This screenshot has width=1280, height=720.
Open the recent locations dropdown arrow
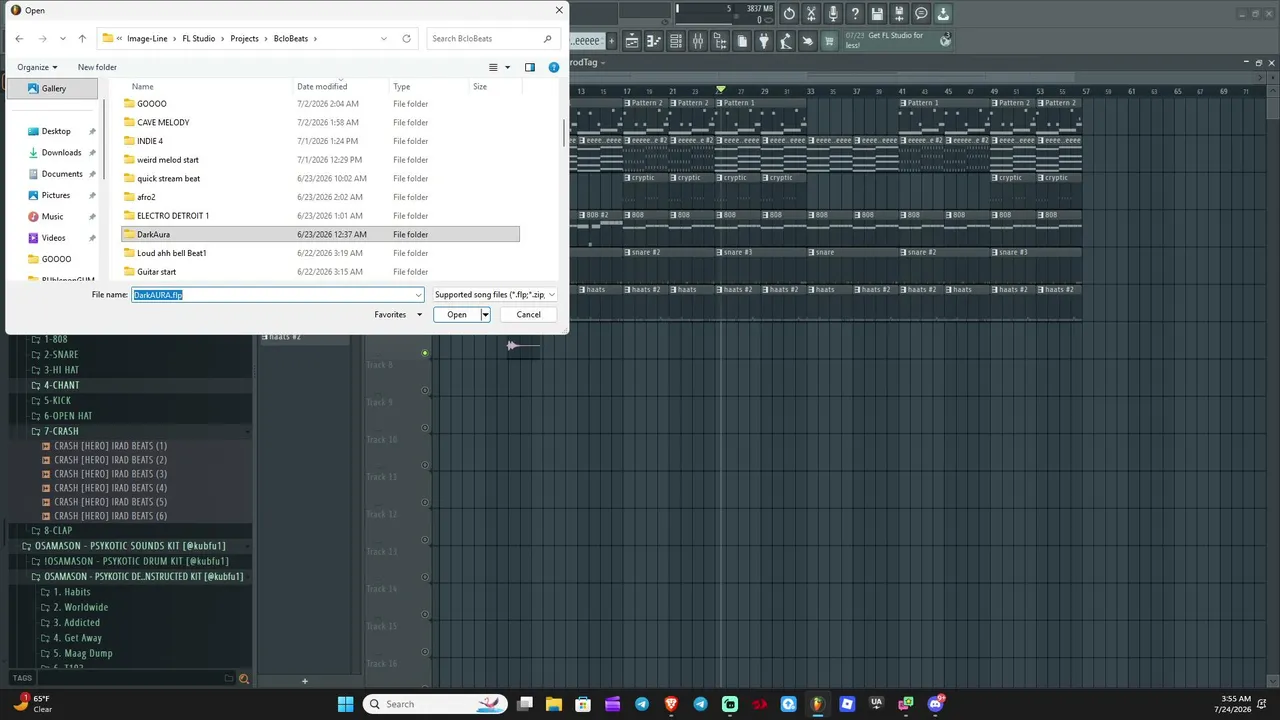(63, 39)
